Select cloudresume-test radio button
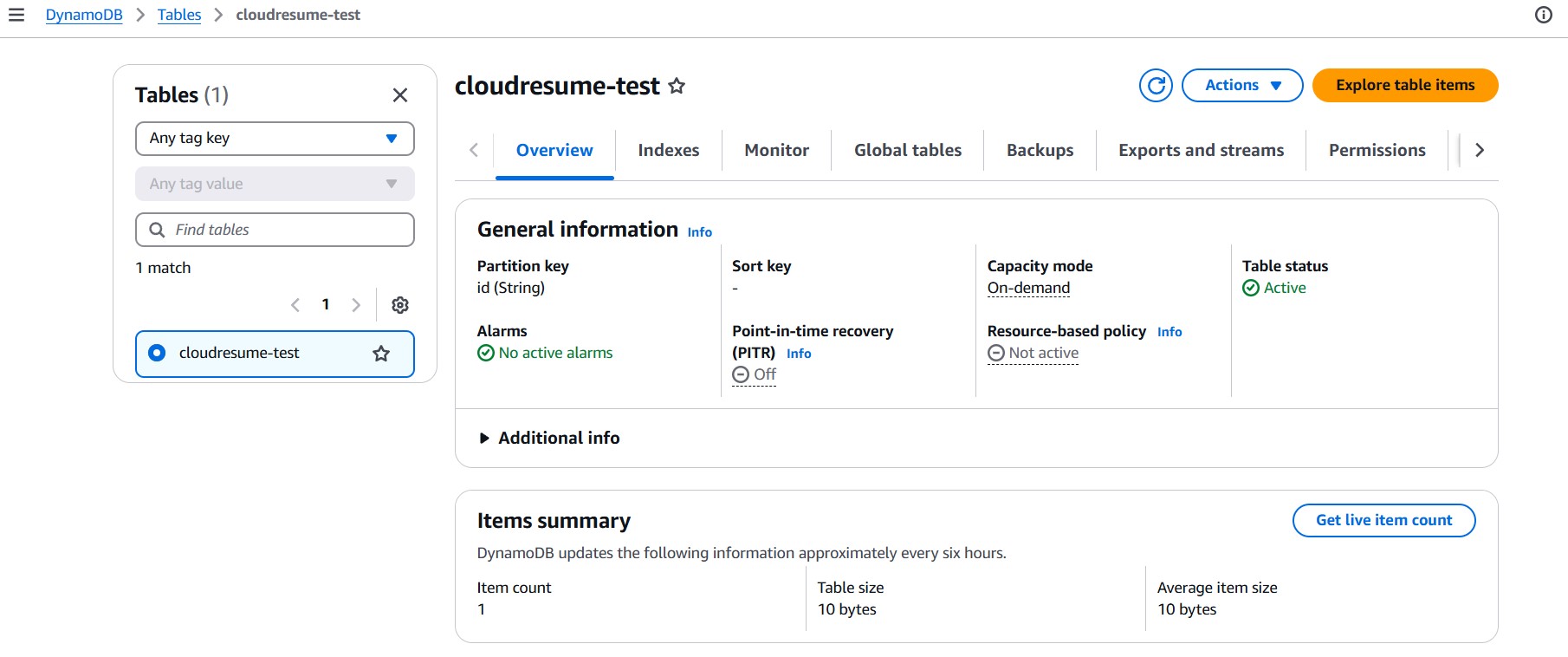Viewport: 1568px width, 657px height. (157, 353)
